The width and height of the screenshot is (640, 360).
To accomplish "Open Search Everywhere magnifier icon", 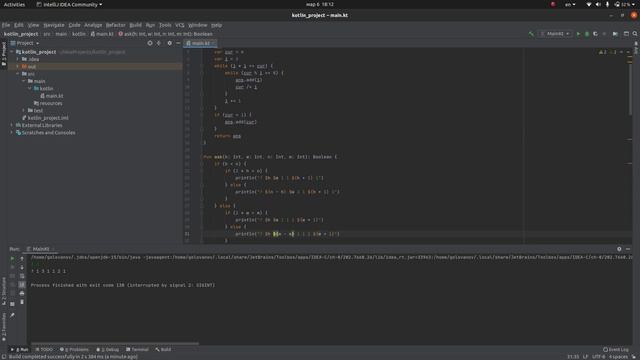I will coord(635,34).
